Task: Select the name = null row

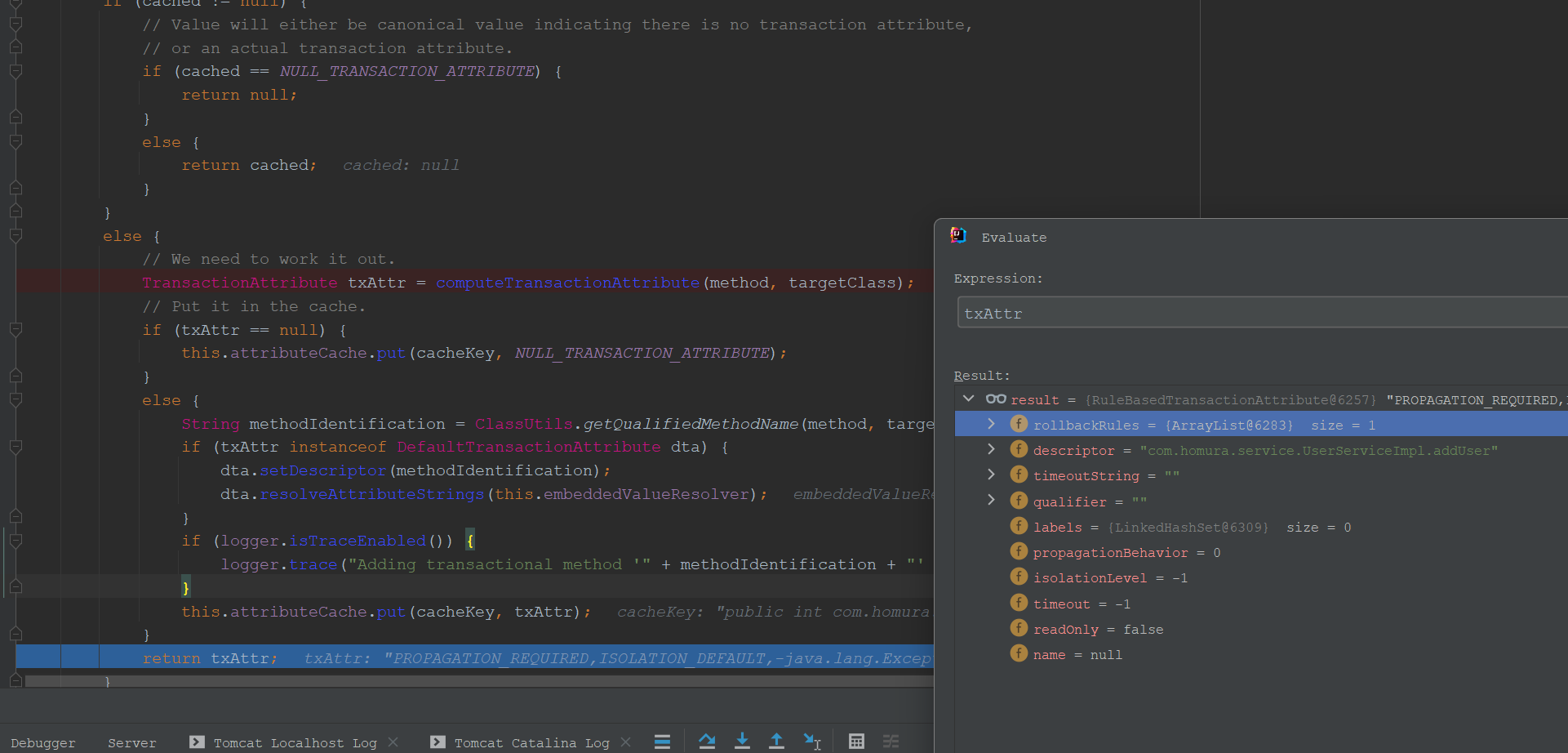Action: coord(1261,654)
